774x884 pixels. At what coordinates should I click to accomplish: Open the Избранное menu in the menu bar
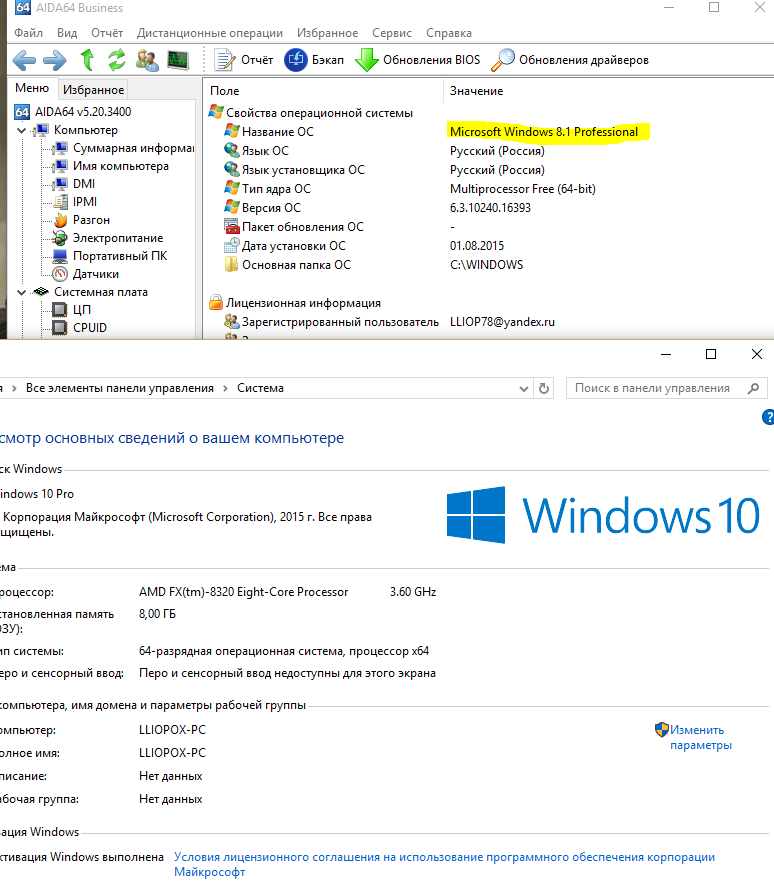(x=328, y=33)
